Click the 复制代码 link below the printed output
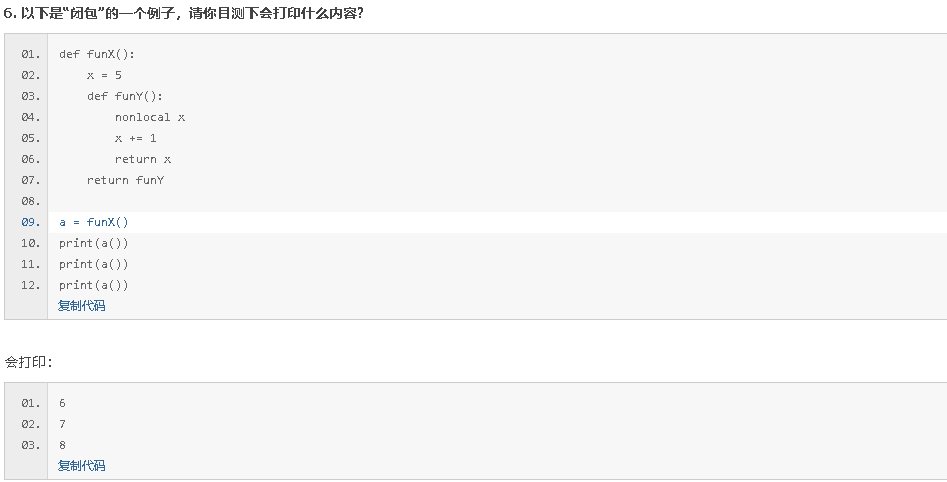This screenshot has height=482, width=947. 81,466
